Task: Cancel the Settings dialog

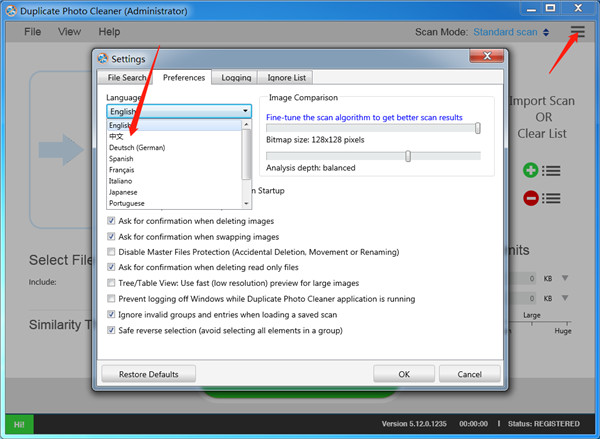Action: click(470, 374)
